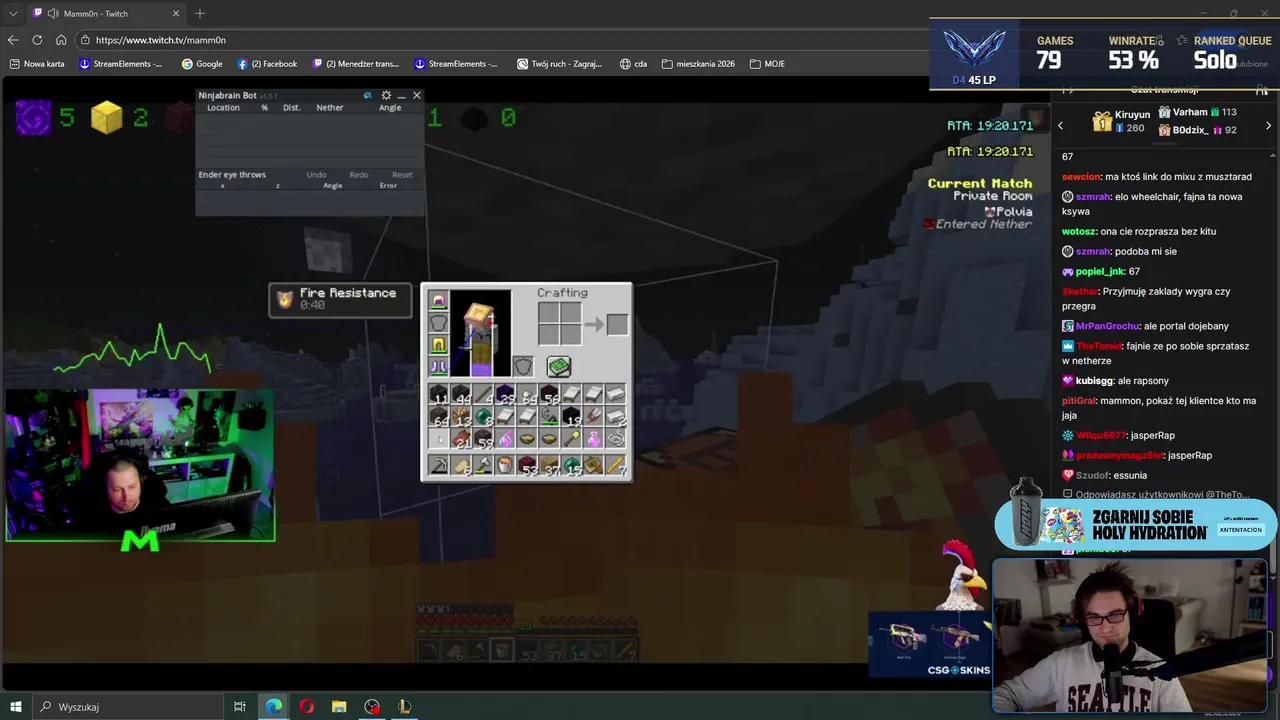
Task: Go back in the browser
Action: coord(13,40)
